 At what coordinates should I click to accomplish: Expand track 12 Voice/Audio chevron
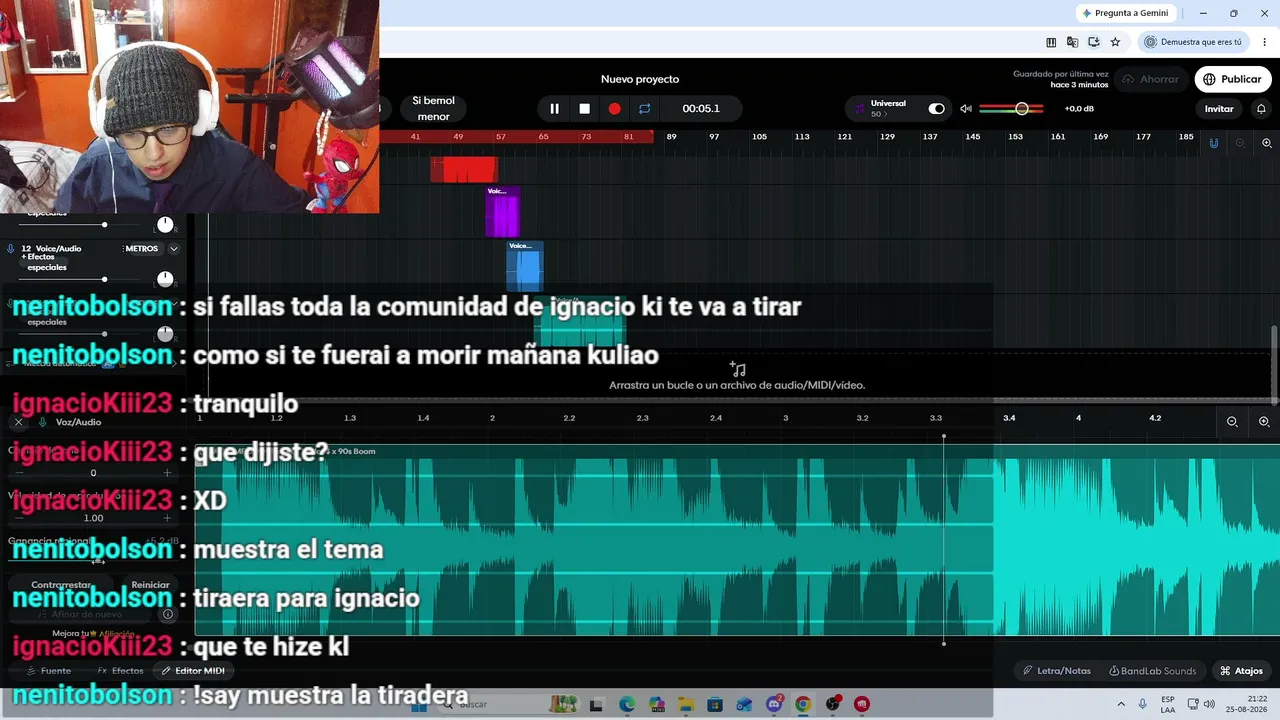pos(174,249)
